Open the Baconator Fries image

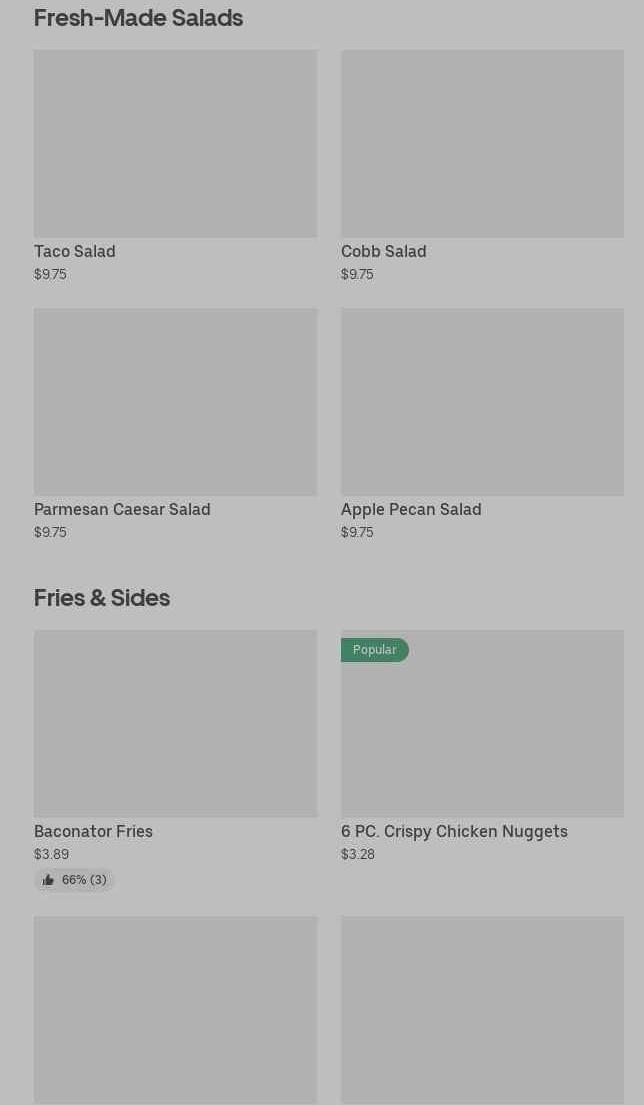click(x=175, y=724)
